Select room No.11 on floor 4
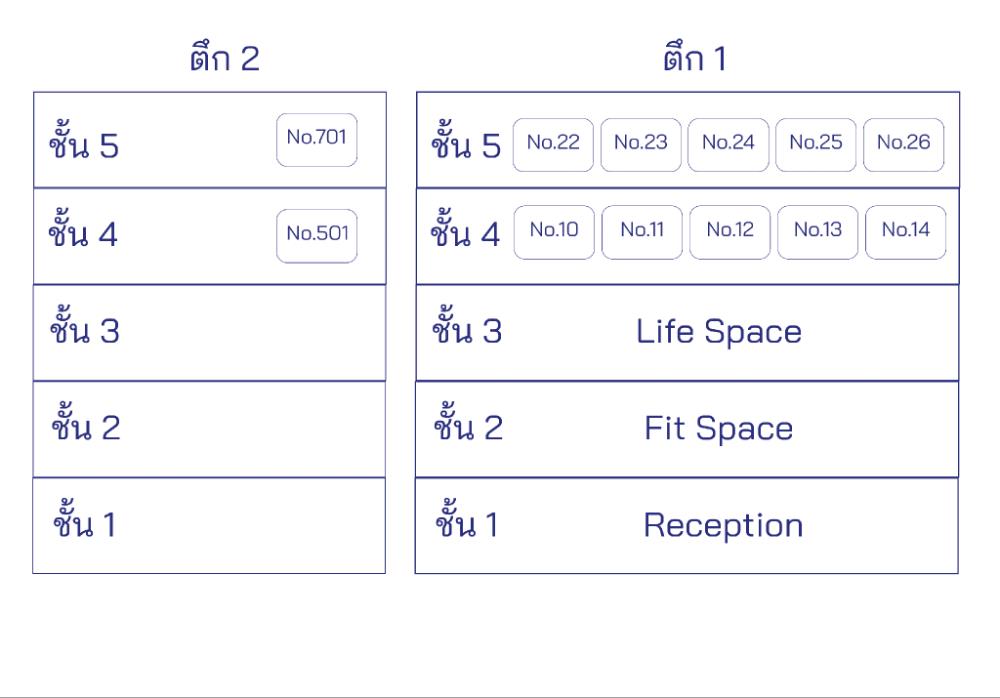 click(642, 232)
